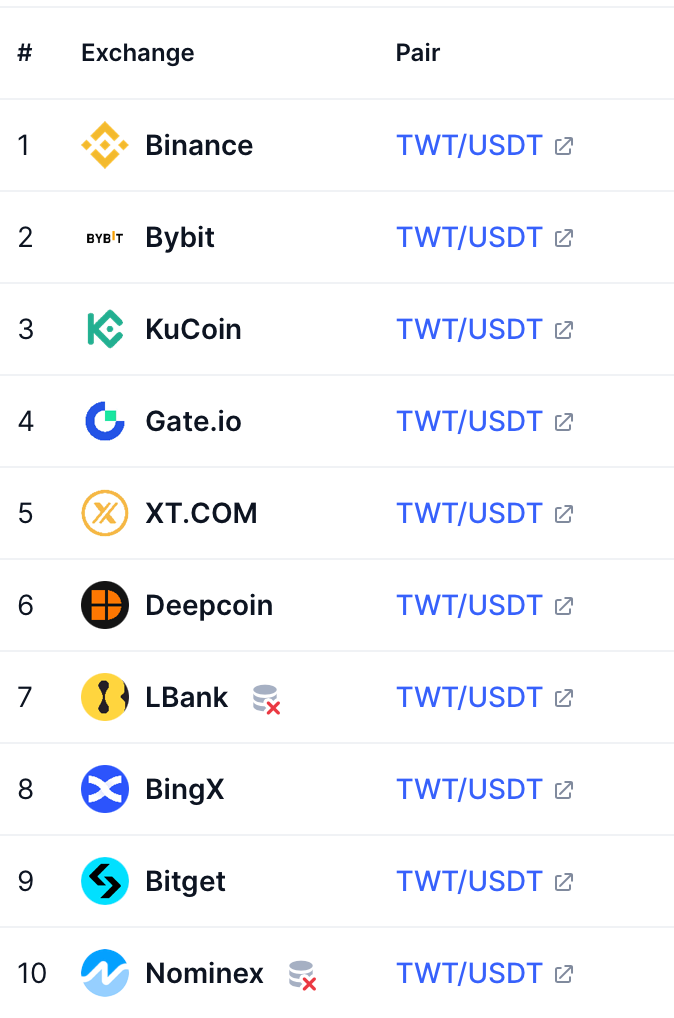Sort by the Pair column header
674x1018 pixels.
pos(418,53)
